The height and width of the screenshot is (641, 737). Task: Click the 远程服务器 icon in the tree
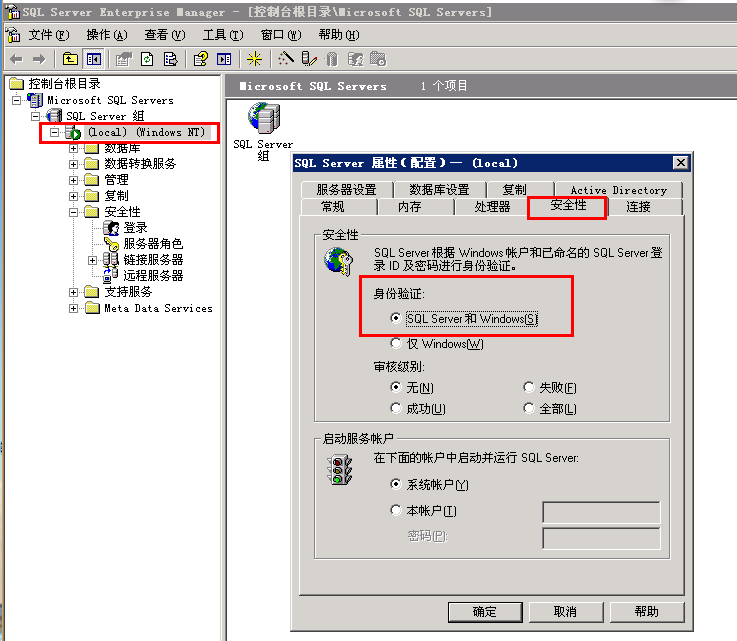(x=111, y=275)
